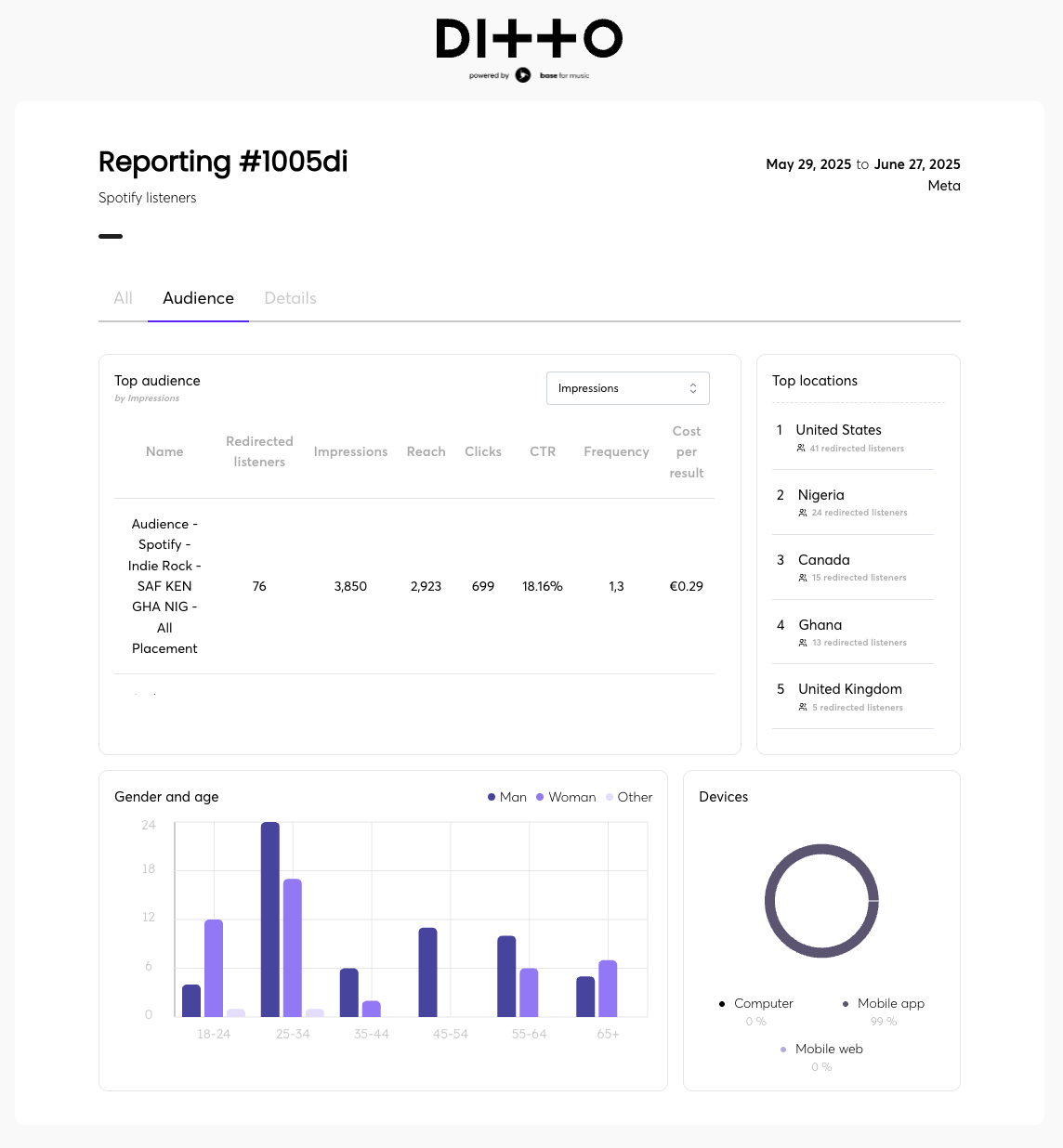Click the June 27, 2025 end date
The height and width of the screenshot is (1148, 1063).
917,164
